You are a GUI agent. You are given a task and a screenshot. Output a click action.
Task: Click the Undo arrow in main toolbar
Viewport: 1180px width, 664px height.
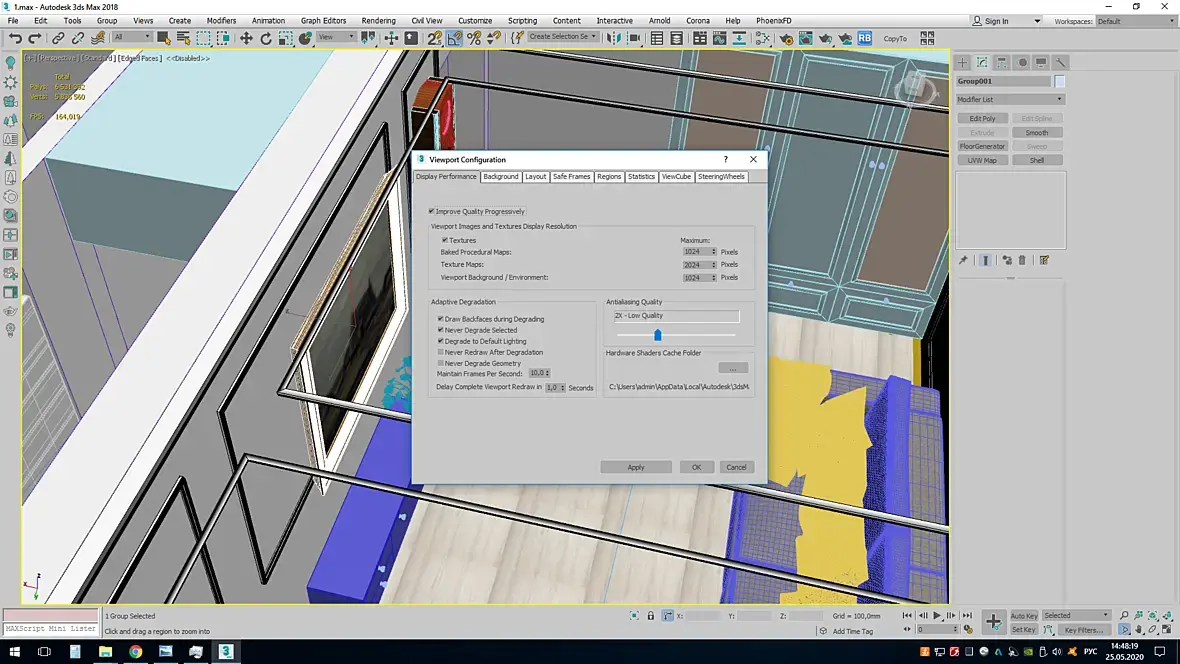pyautogui.click(x=15, y=38)
